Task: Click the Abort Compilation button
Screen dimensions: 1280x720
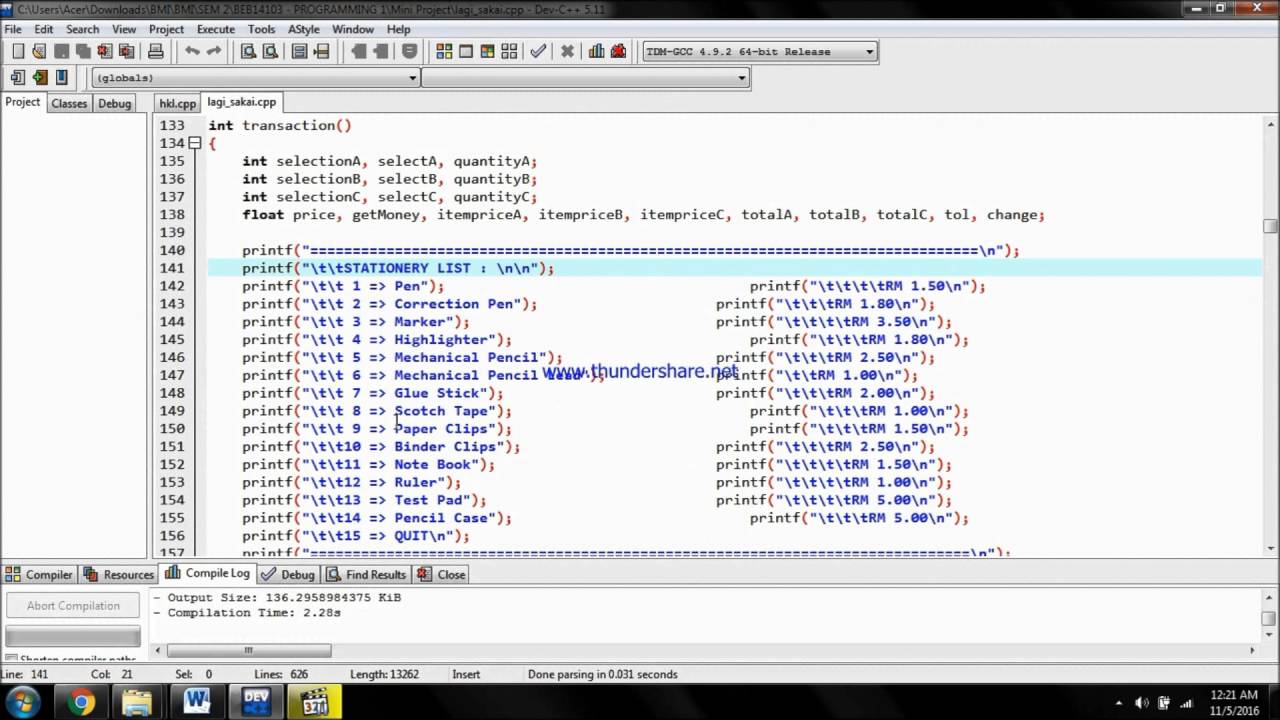Action: click(x=73, y=605)
